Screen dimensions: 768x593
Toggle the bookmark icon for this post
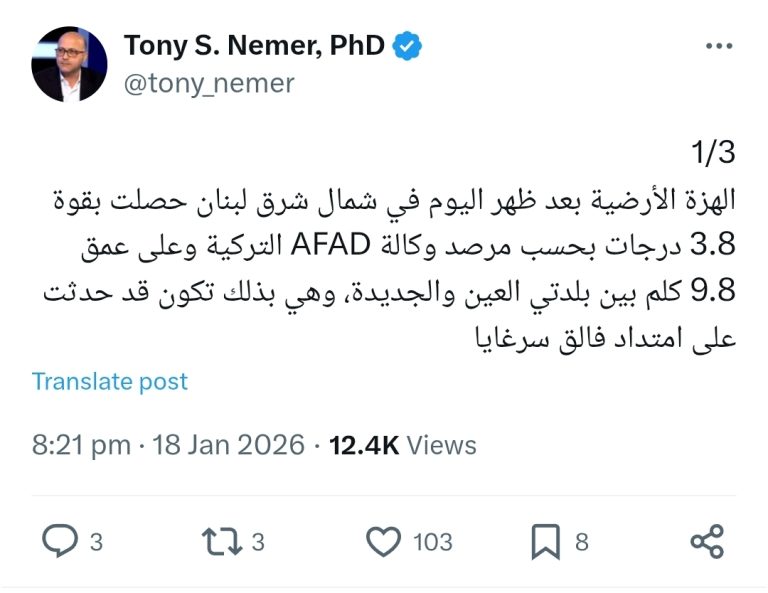pos(545,542)
